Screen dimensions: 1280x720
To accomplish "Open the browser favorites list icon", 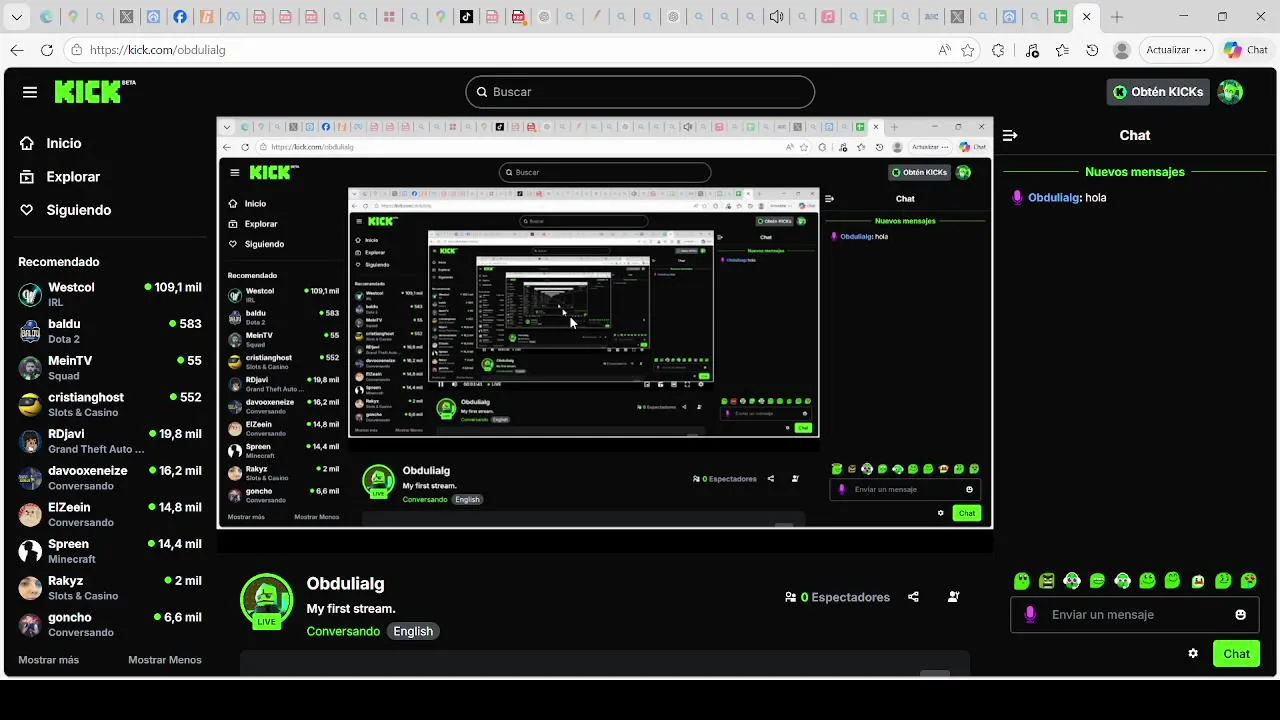I will (1062, 50).
